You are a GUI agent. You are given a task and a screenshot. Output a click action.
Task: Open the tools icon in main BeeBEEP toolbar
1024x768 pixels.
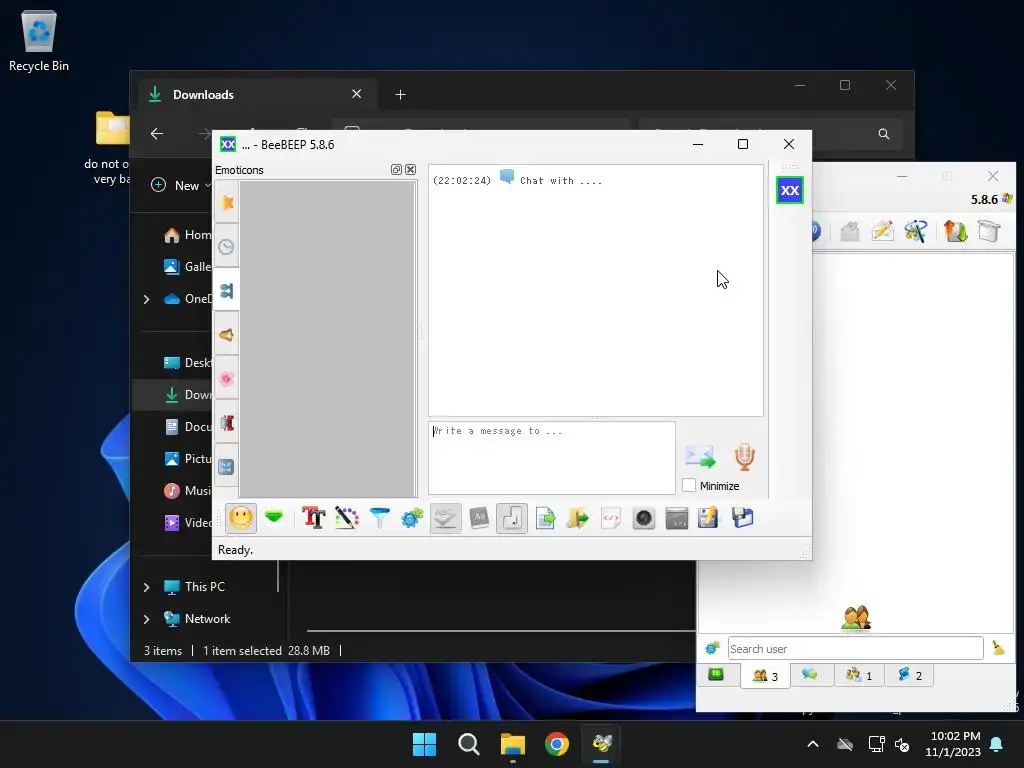coord(916,231)
